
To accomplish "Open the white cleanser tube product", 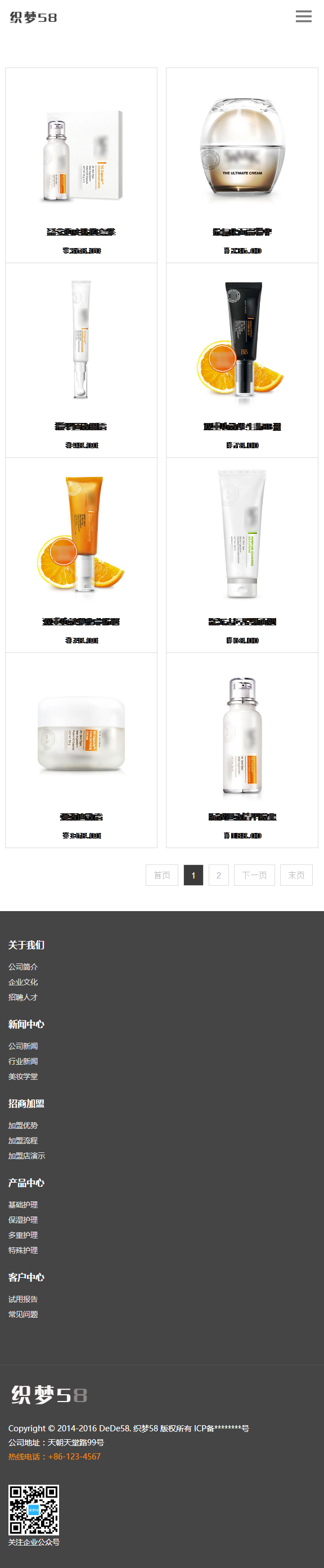I will click(242, 535).
